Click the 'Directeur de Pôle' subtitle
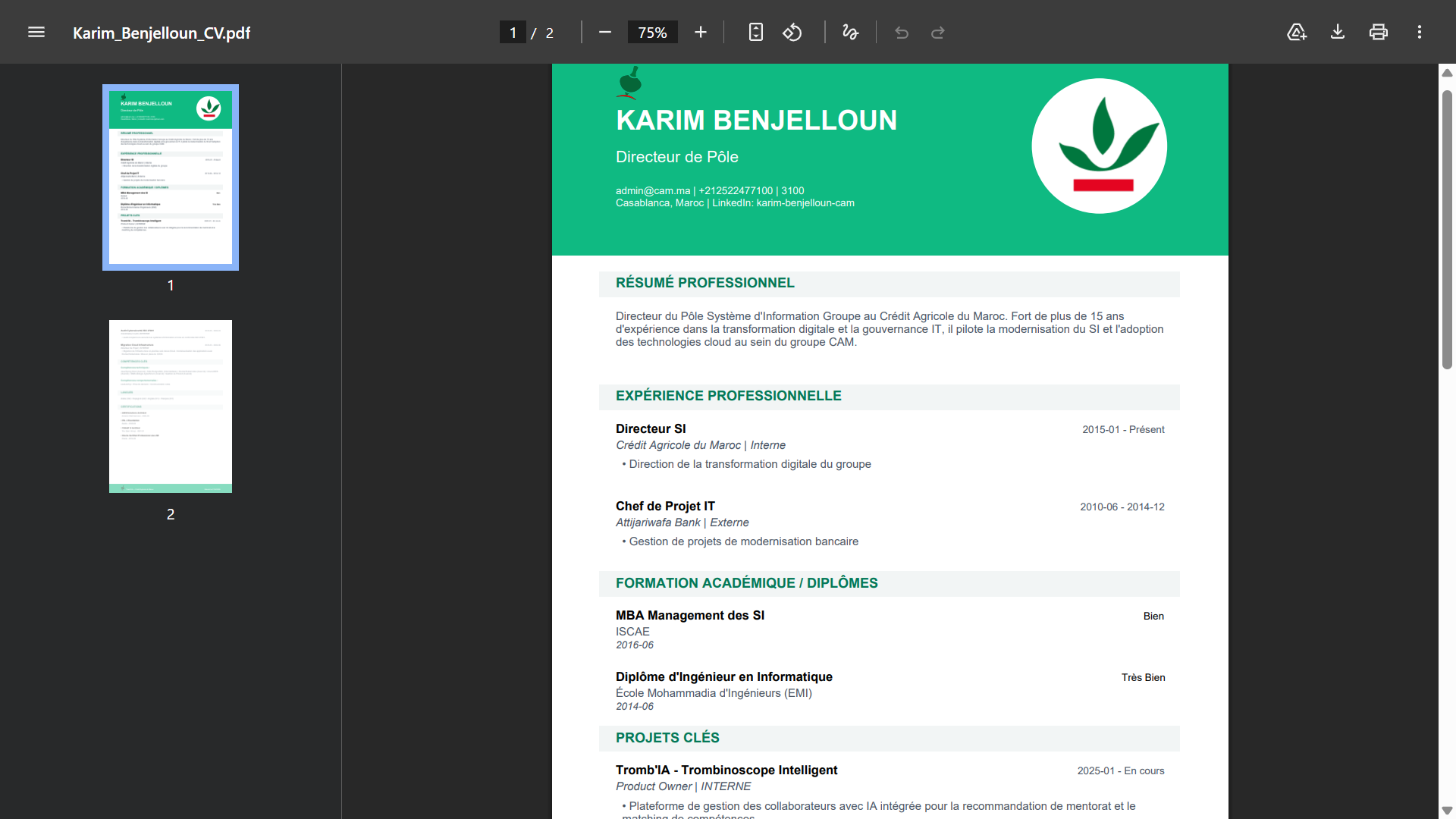This screenshot has width=1456, height=819. (677, 157)
